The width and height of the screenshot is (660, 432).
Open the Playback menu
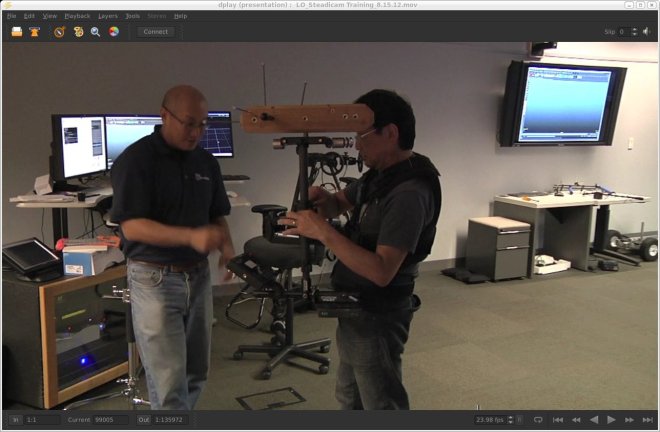[77, 16]
